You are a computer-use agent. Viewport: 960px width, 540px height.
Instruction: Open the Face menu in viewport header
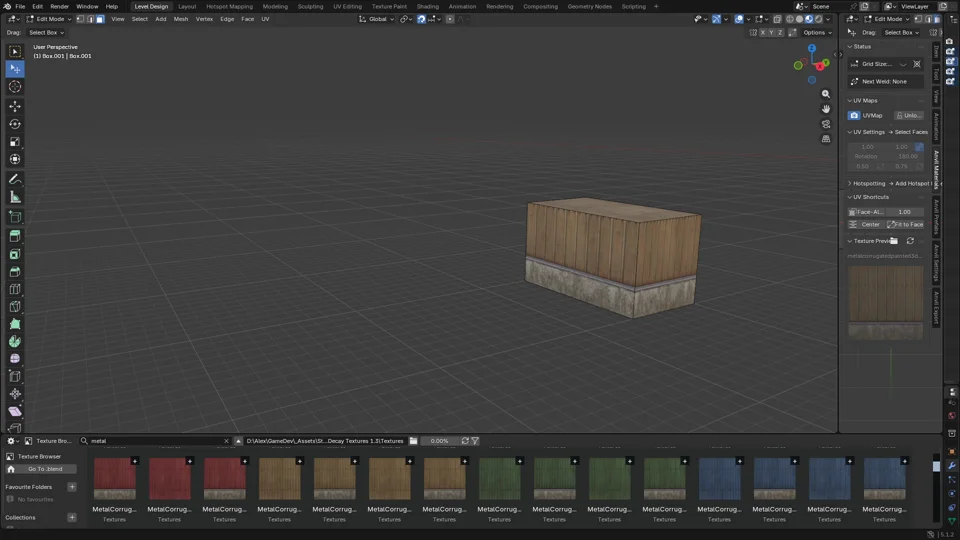(247, 19)
